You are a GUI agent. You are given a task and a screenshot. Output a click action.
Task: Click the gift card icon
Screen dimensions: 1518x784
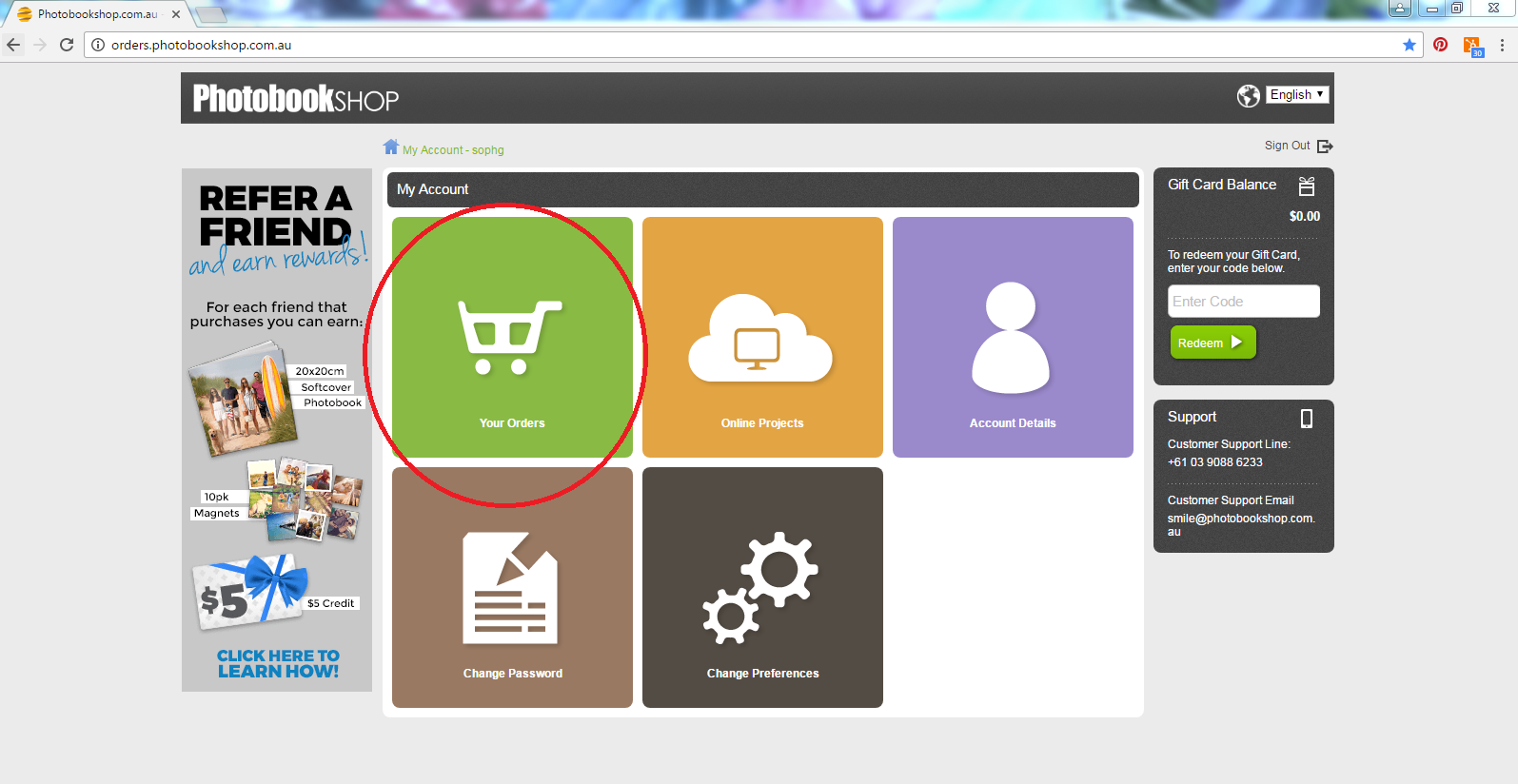(1307, 186)
